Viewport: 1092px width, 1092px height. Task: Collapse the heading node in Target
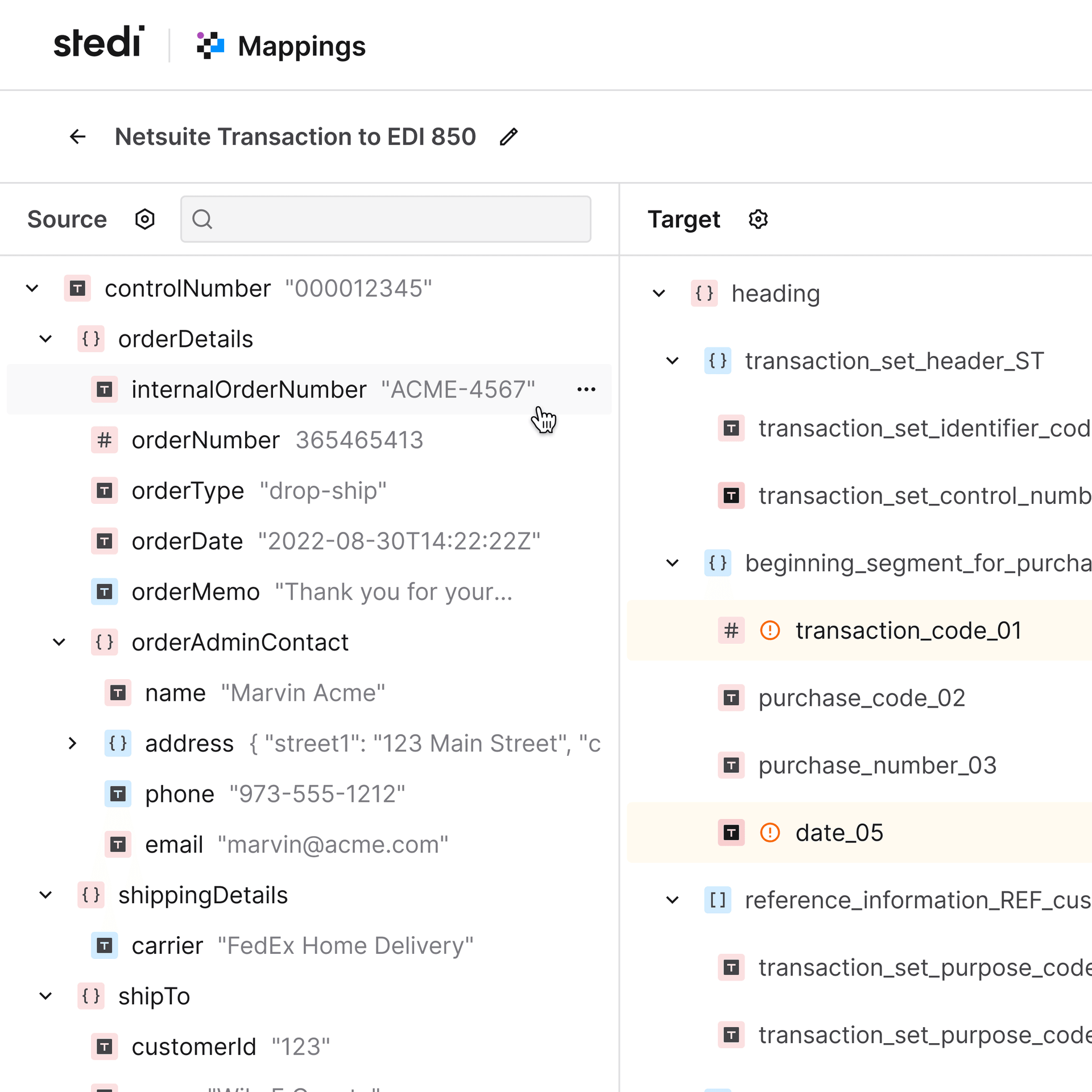click(x=659, y=293)
